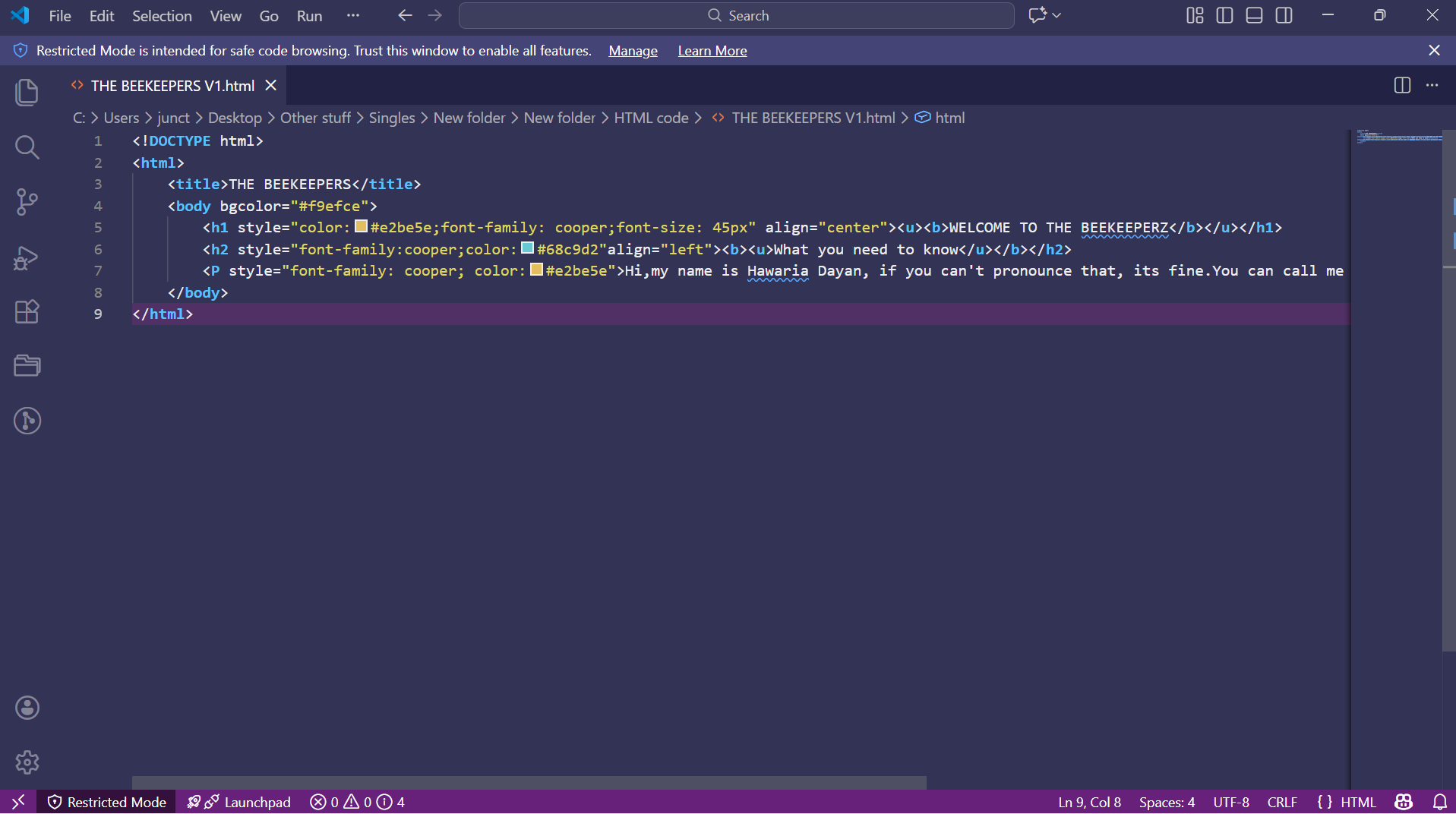Click the #68c9d2 color swatch on line 6
Viewport: 1456px width, 814px height.
tap(528, 248)
